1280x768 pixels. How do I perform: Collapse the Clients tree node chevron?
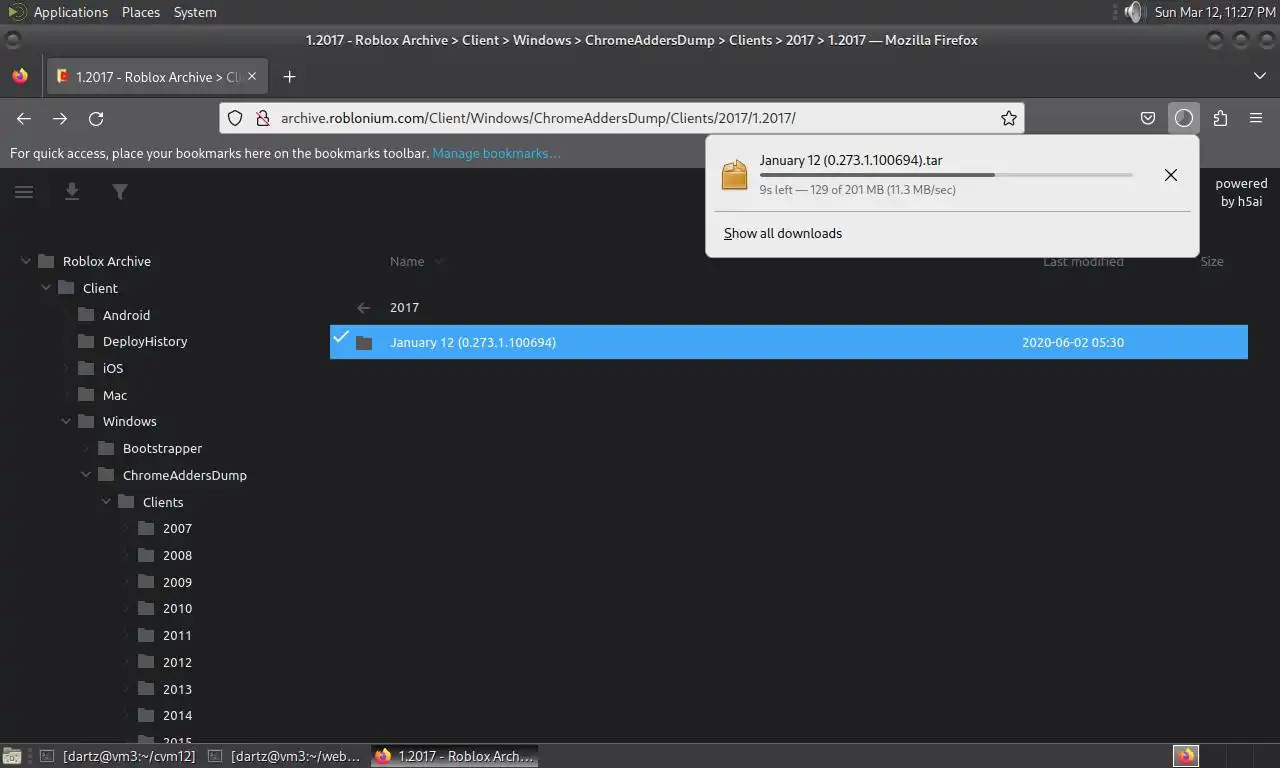point(106,502)
